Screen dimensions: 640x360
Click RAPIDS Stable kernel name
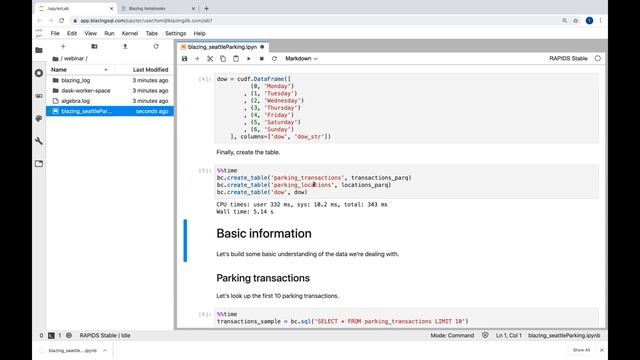(568, 58)
